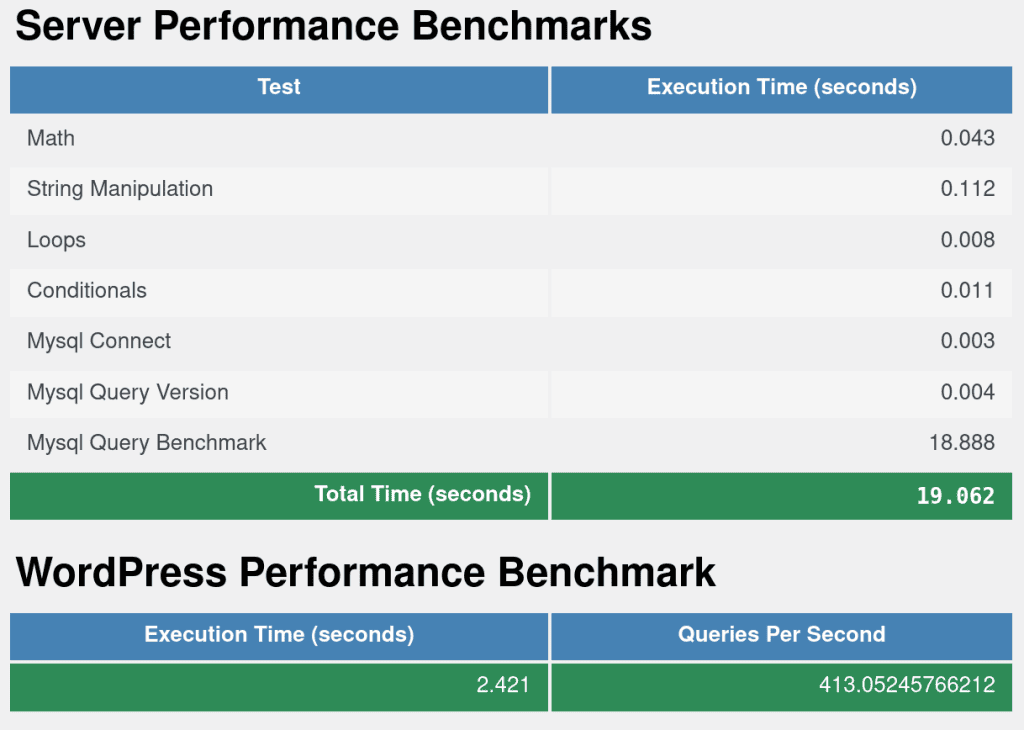Viewport: 1024px width, 730px height.
Task: Select the 'Test' column header
Action: (279, 87)
